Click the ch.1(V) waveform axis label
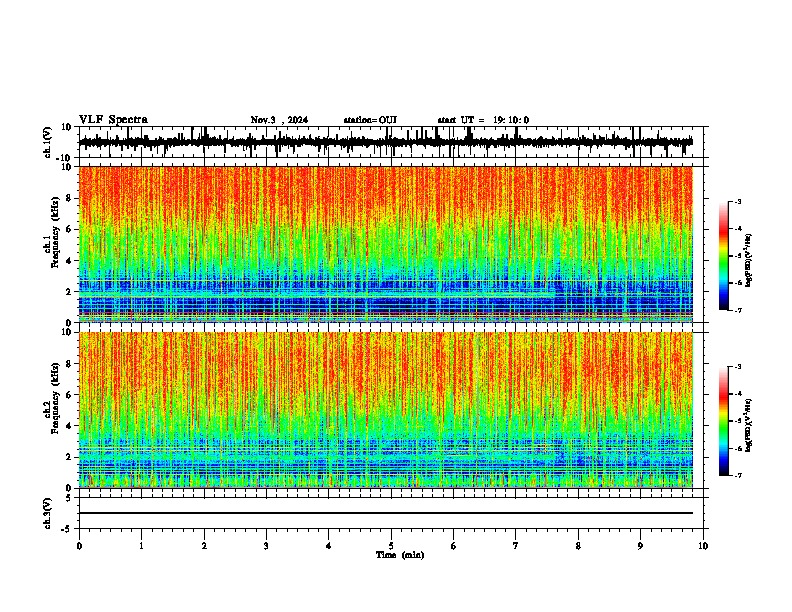792x612 pixels. click(x=48, y=142)
